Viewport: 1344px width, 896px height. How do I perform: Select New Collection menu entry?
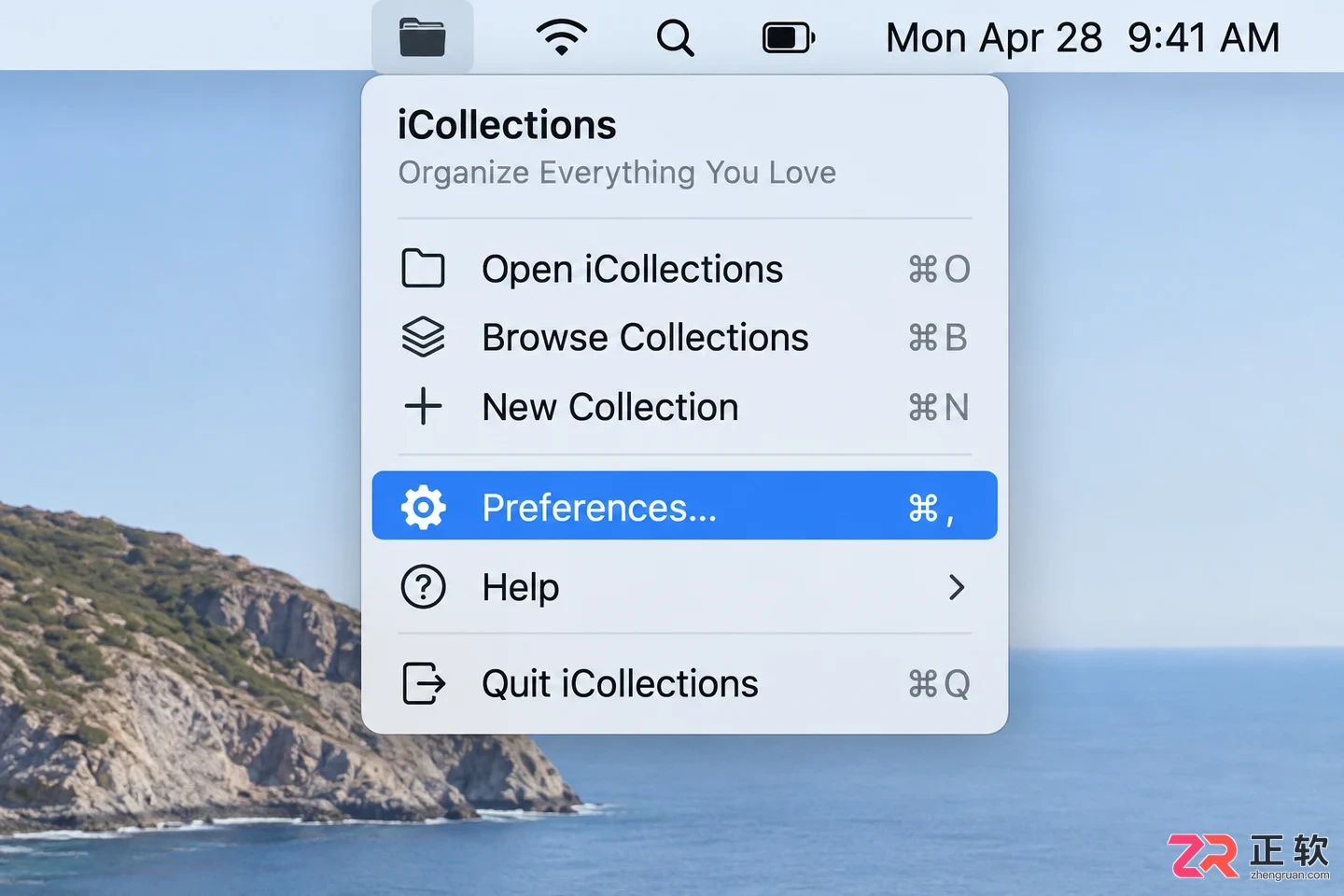click(x=685, y=407)
